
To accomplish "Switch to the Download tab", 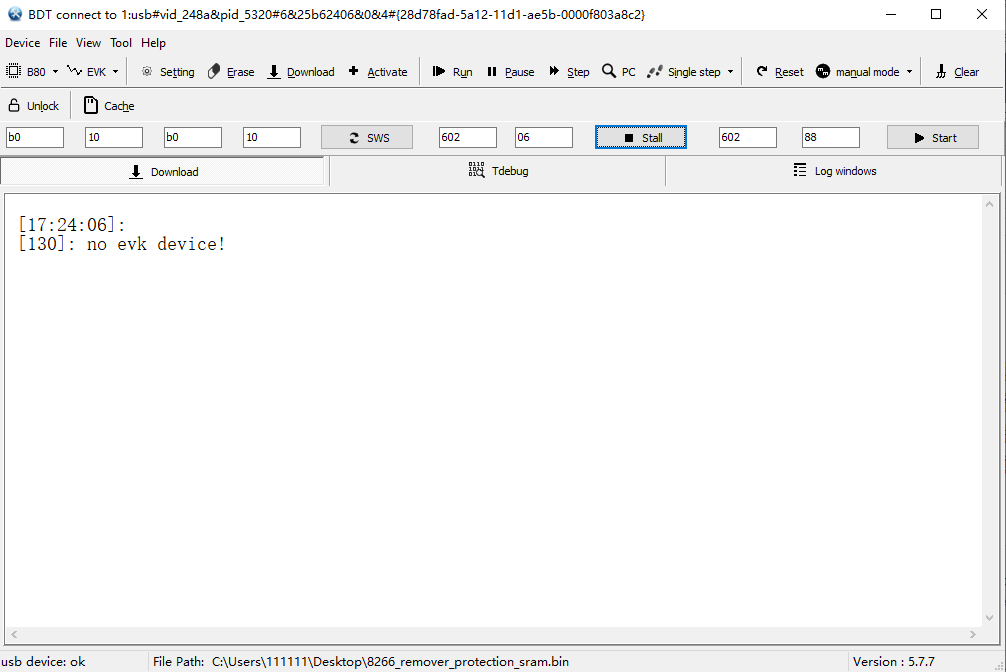I will point(163,171).
